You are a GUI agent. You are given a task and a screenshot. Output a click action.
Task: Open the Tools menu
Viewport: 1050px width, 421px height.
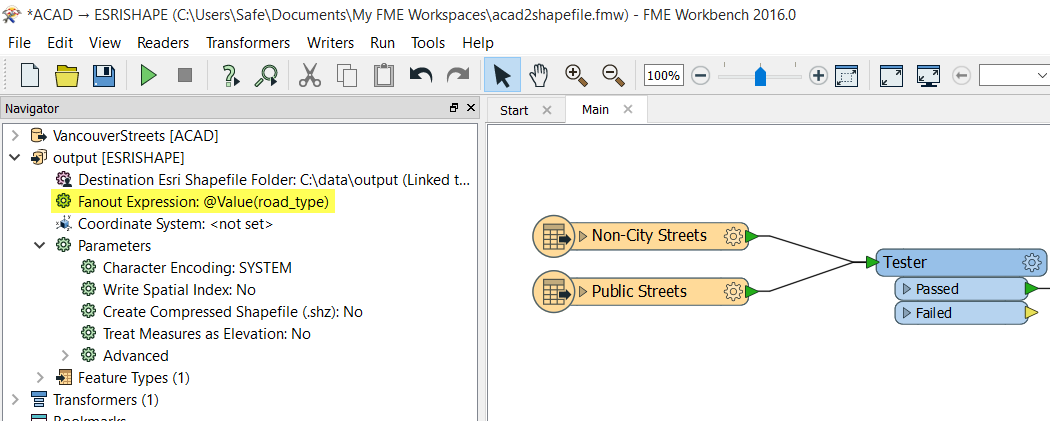click(428, 43)
